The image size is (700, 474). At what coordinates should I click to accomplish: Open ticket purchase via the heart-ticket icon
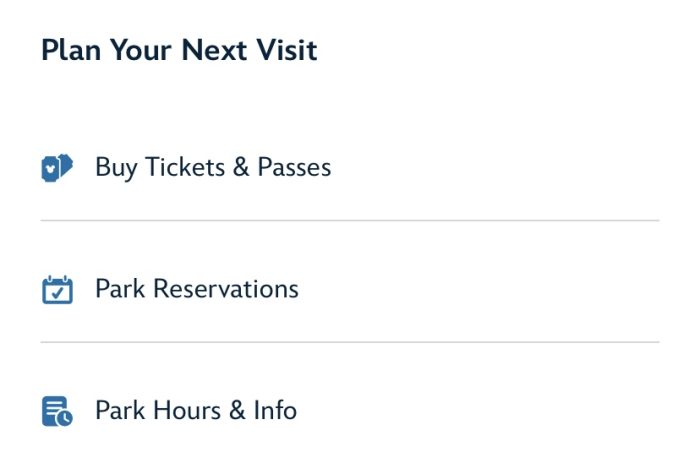(x=57, y=168)
